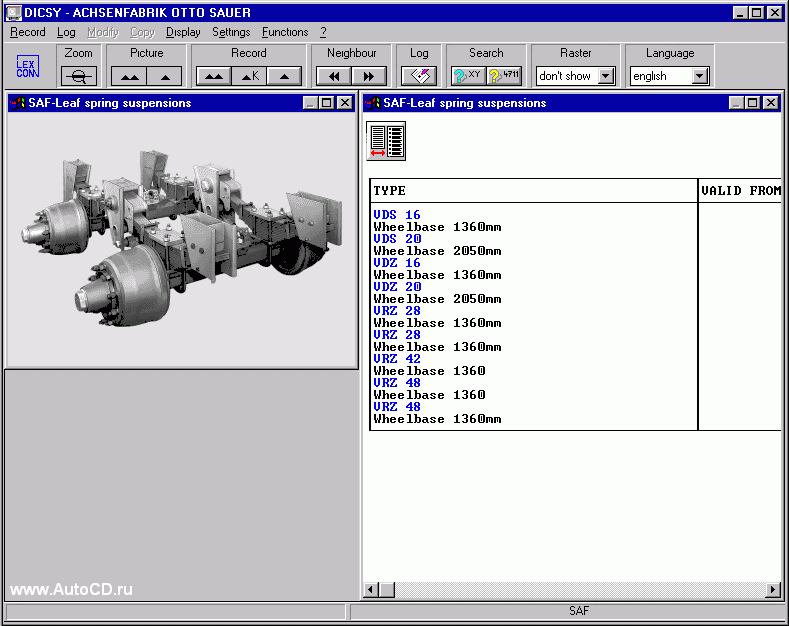789x626 pixels.
Task: Click text "Wheelbase 2050mm" under VDS 20
Action: (x=437, y=251)
